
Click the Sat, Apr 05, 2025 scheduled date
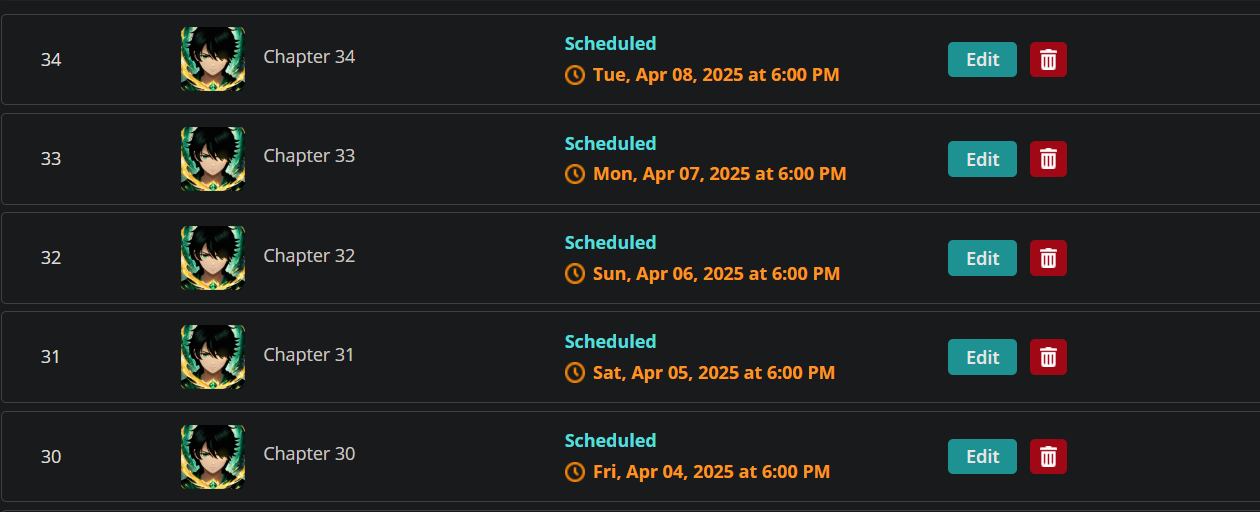713,373
